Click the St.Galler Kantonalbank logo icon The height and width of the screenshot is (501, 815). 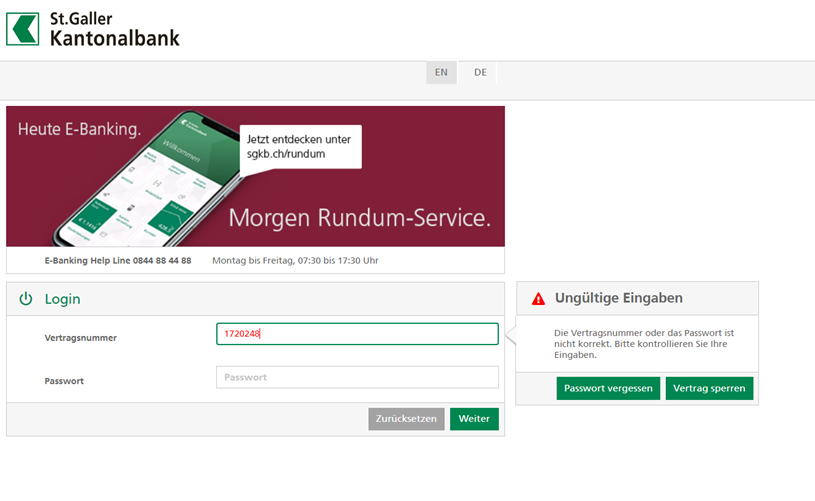(x=22, y=29)
